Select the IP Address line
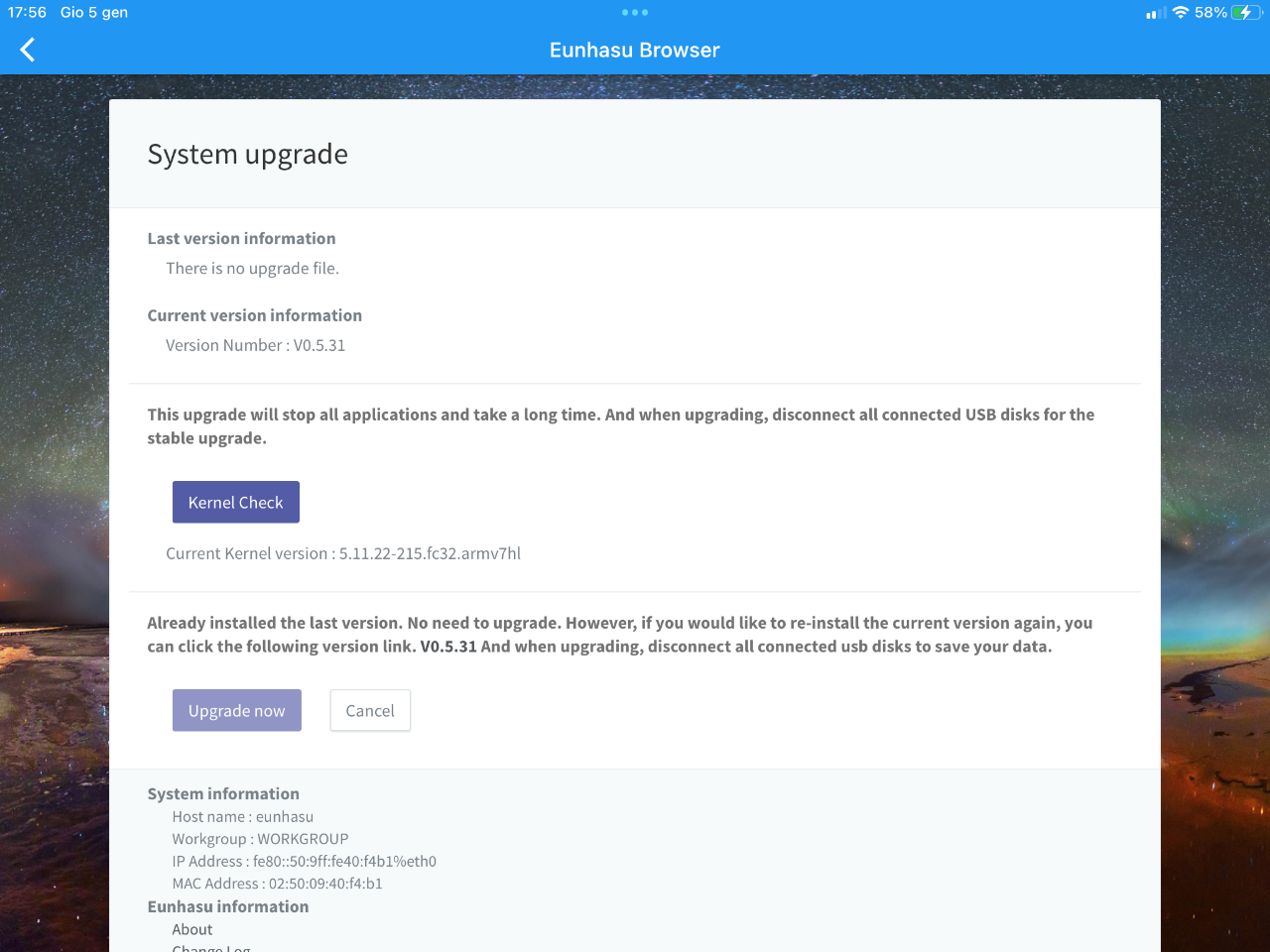The image size is (1270, 952). coord(305,861)
